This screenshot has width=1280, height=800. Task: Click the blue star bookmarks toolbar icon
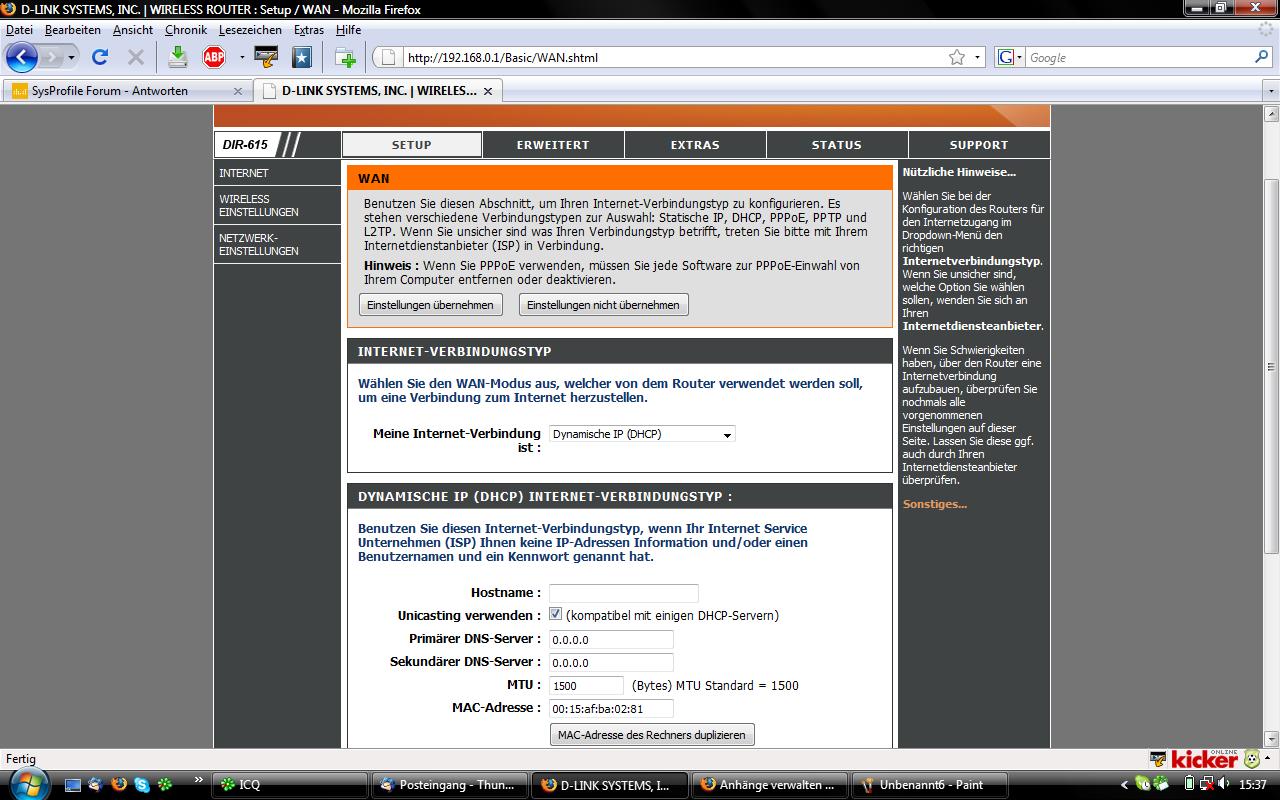[x=302, y=57]
